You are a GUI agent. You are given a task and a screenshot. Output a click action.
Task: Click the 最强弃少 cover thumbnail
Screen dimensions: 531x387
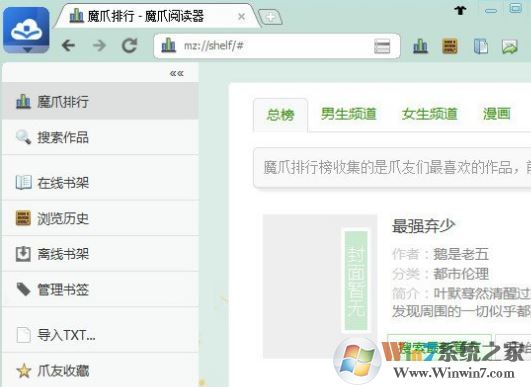click(x=320, y=286)
